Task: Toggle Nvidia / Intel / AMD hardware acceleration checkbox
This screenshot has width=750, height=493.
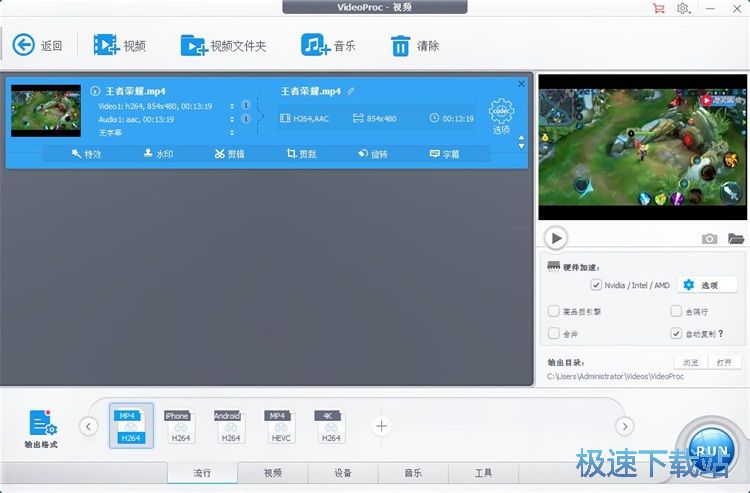Action: click(596, 285)
